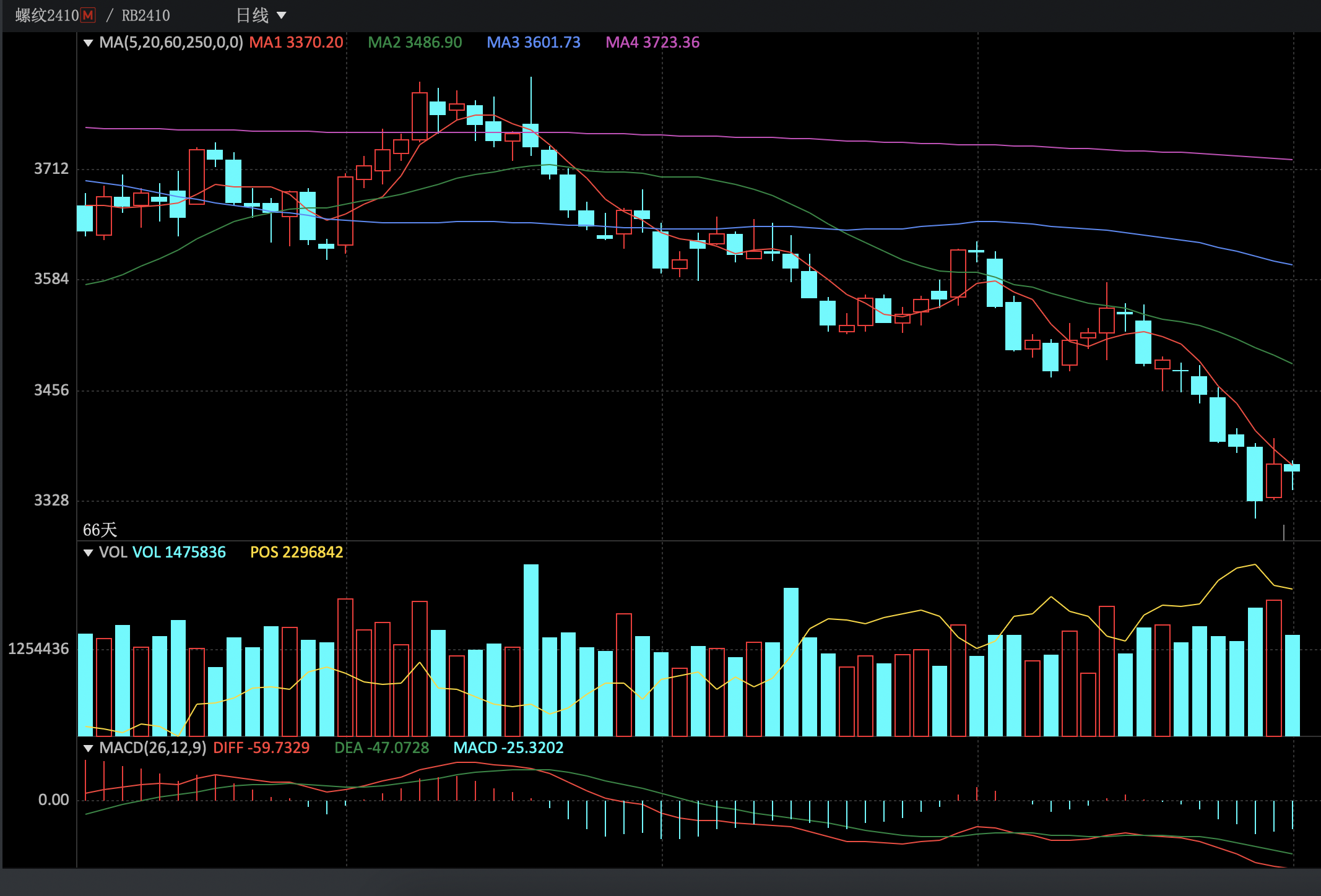The width and height of the screenshot is (1321, 896).
Task: Open the 日线 period dropdown arrow
Action: [x=282, y=15]
